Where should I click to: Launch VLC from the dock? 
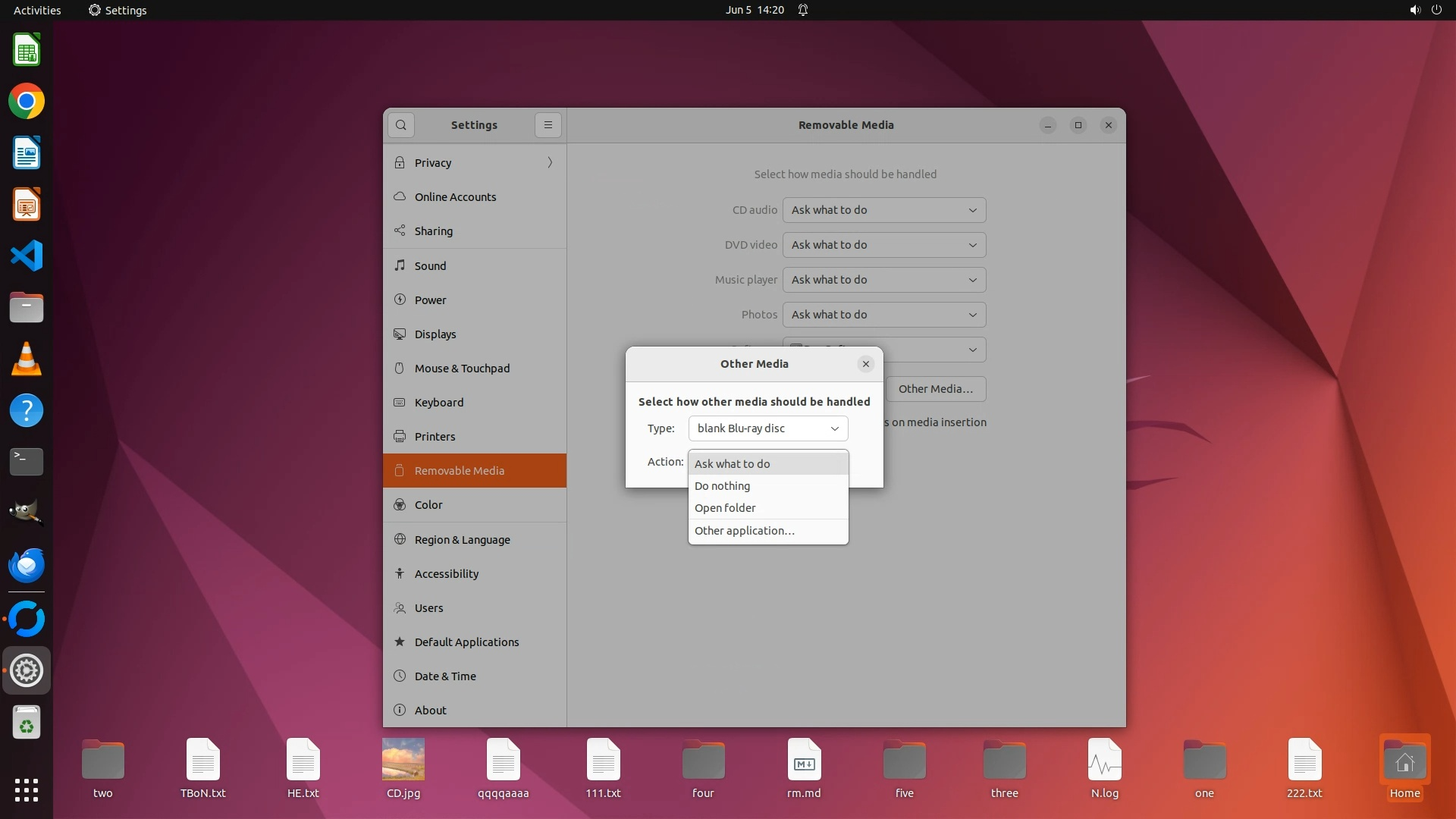(27, 359)
